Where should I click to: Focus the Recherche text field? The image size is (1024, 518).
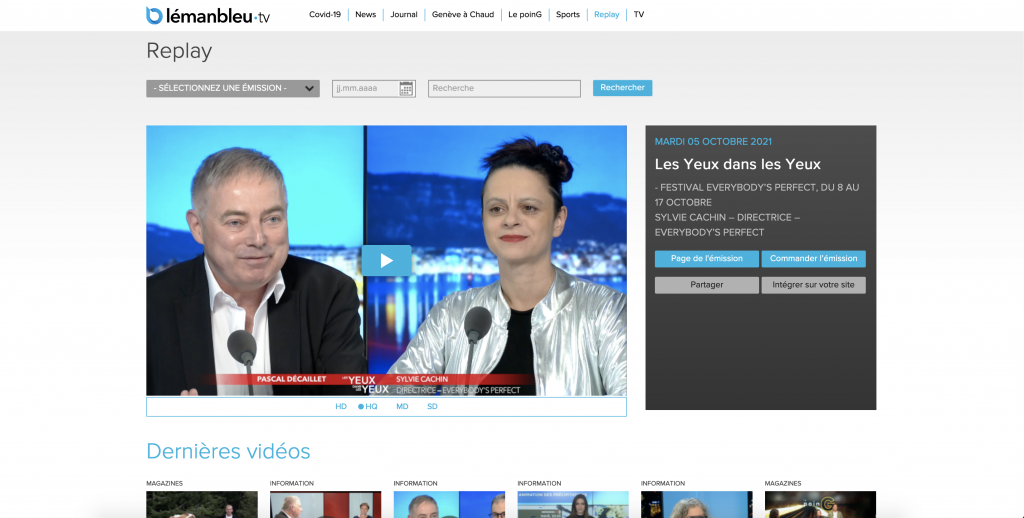point(504,89)
